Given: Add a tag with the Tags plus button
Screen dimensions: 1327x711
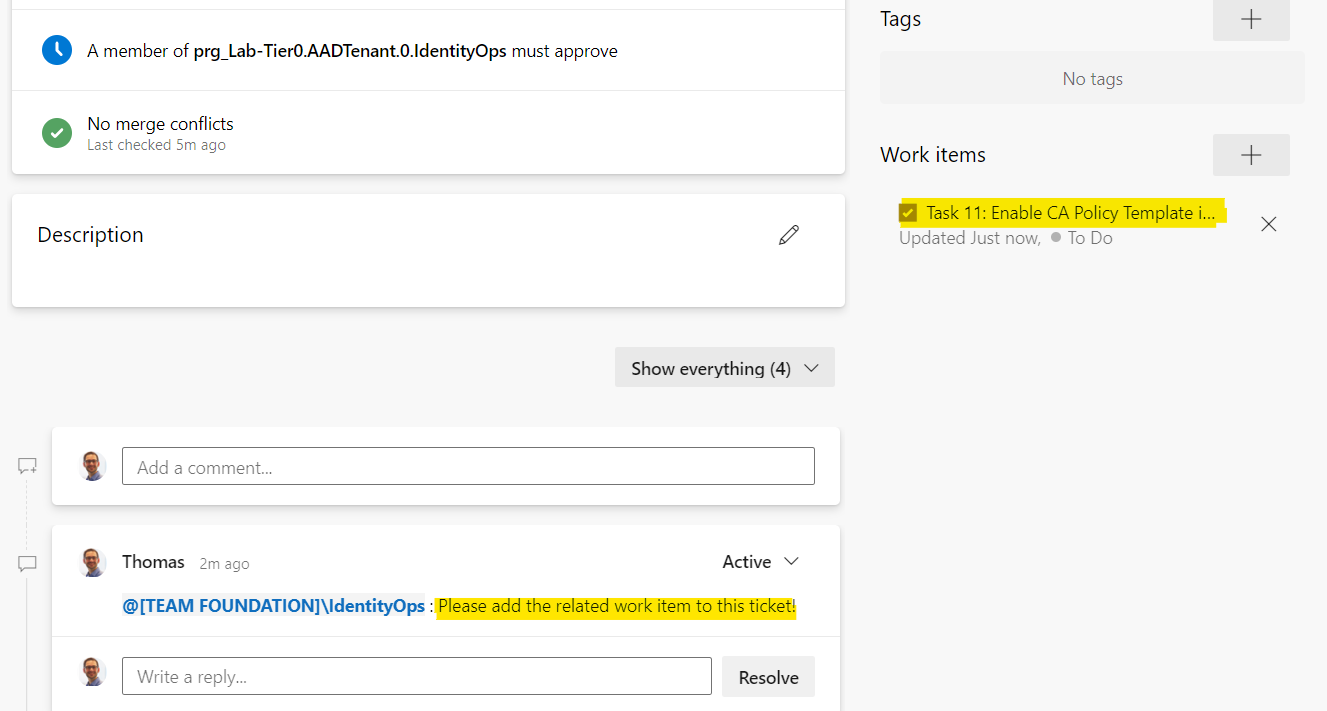Looking at the screenshot, I should [1251, 20].
